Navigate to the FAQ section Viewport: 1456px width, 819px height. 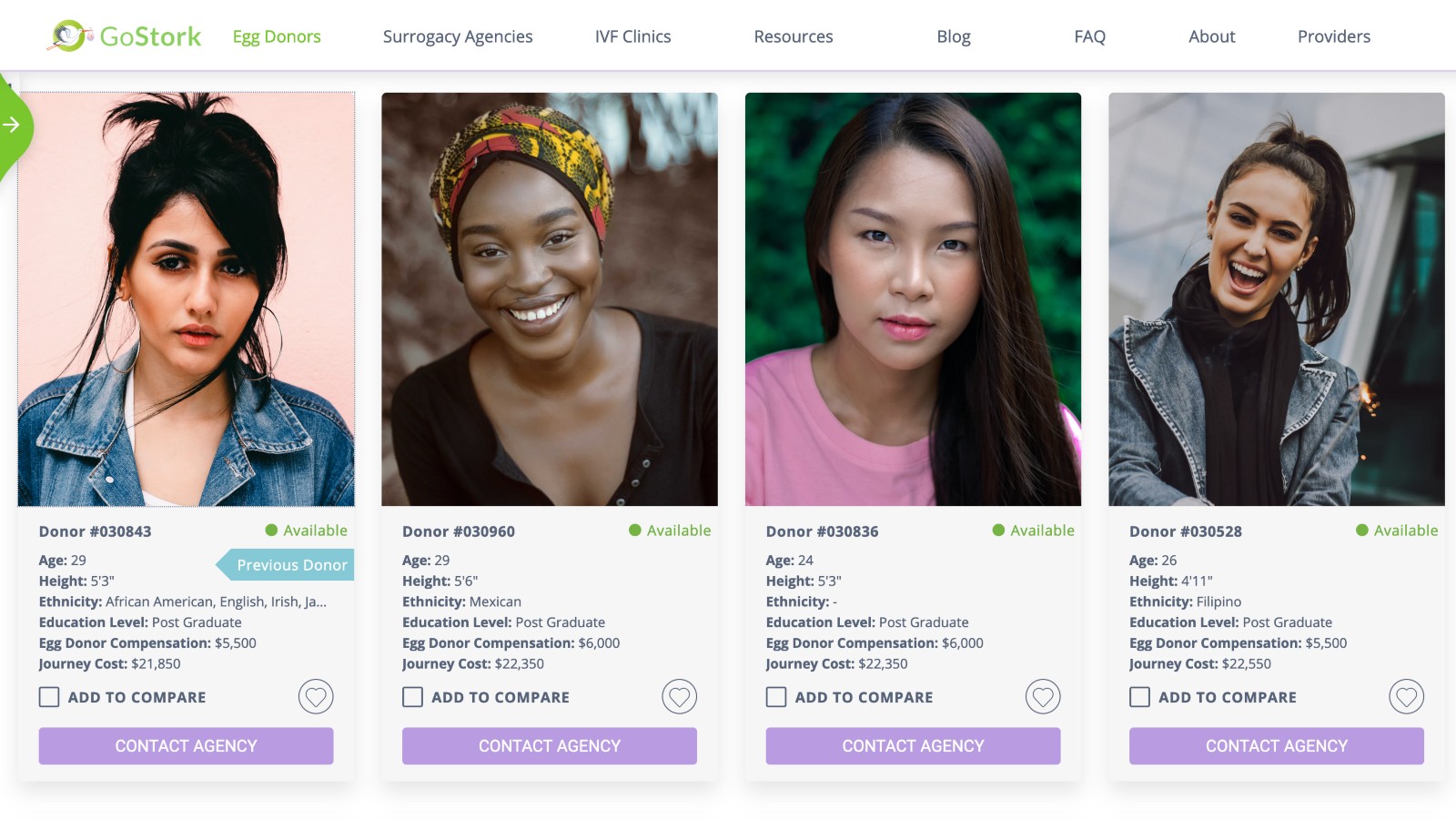tap(1088, 36)
